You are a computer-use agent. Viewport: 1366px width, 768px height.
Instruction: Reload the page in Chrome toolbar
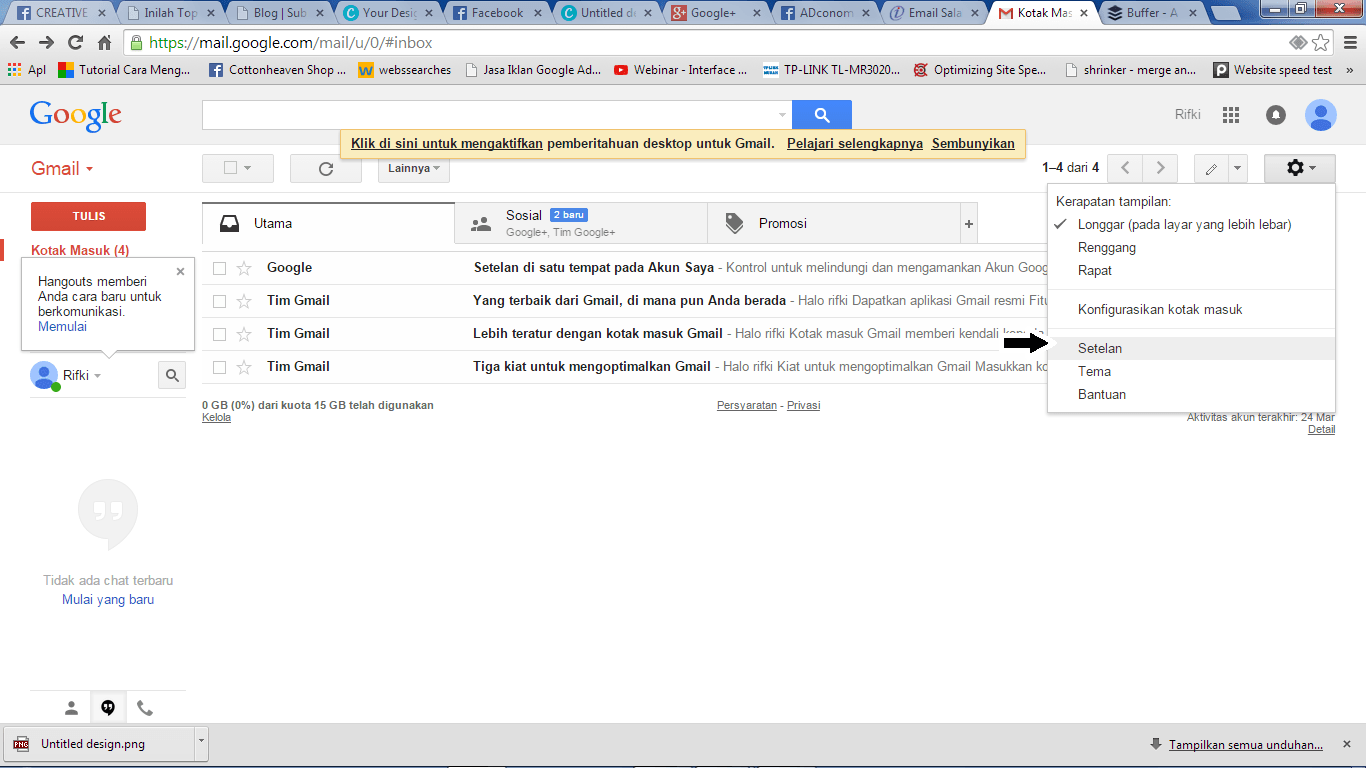click(x=75, y=43)
